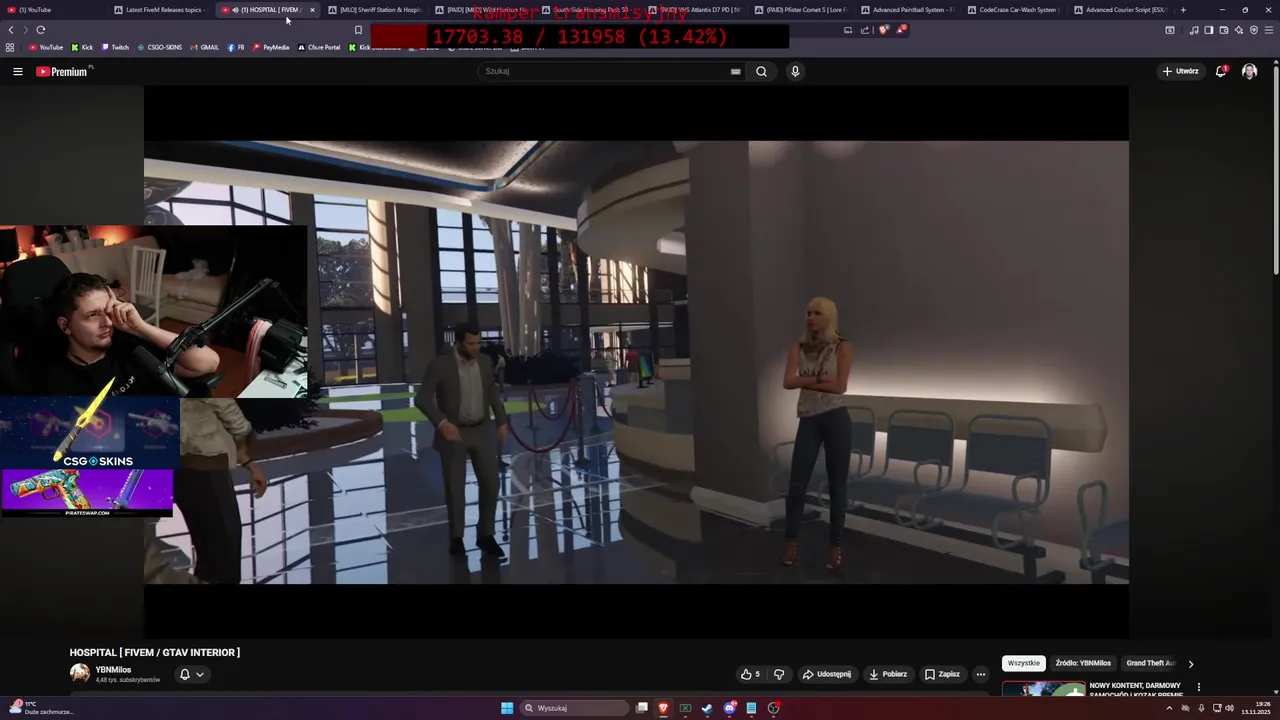The image size is (1280, 720).
Task: Switch to the MLO Sheriff Station tab
Action: [375, 10]
